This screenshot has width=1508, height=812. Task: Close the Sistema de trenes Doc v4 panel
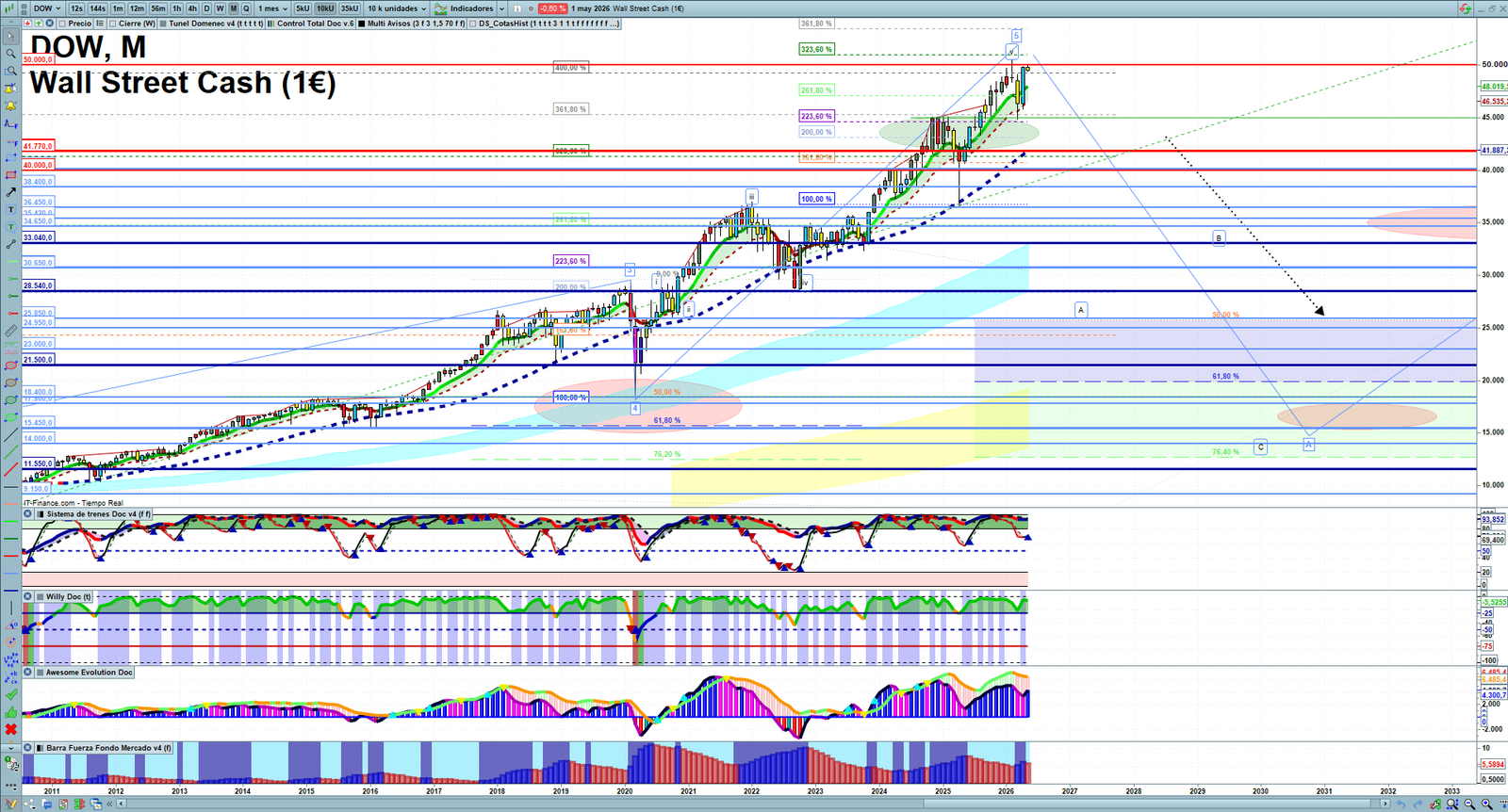point(28,514)
